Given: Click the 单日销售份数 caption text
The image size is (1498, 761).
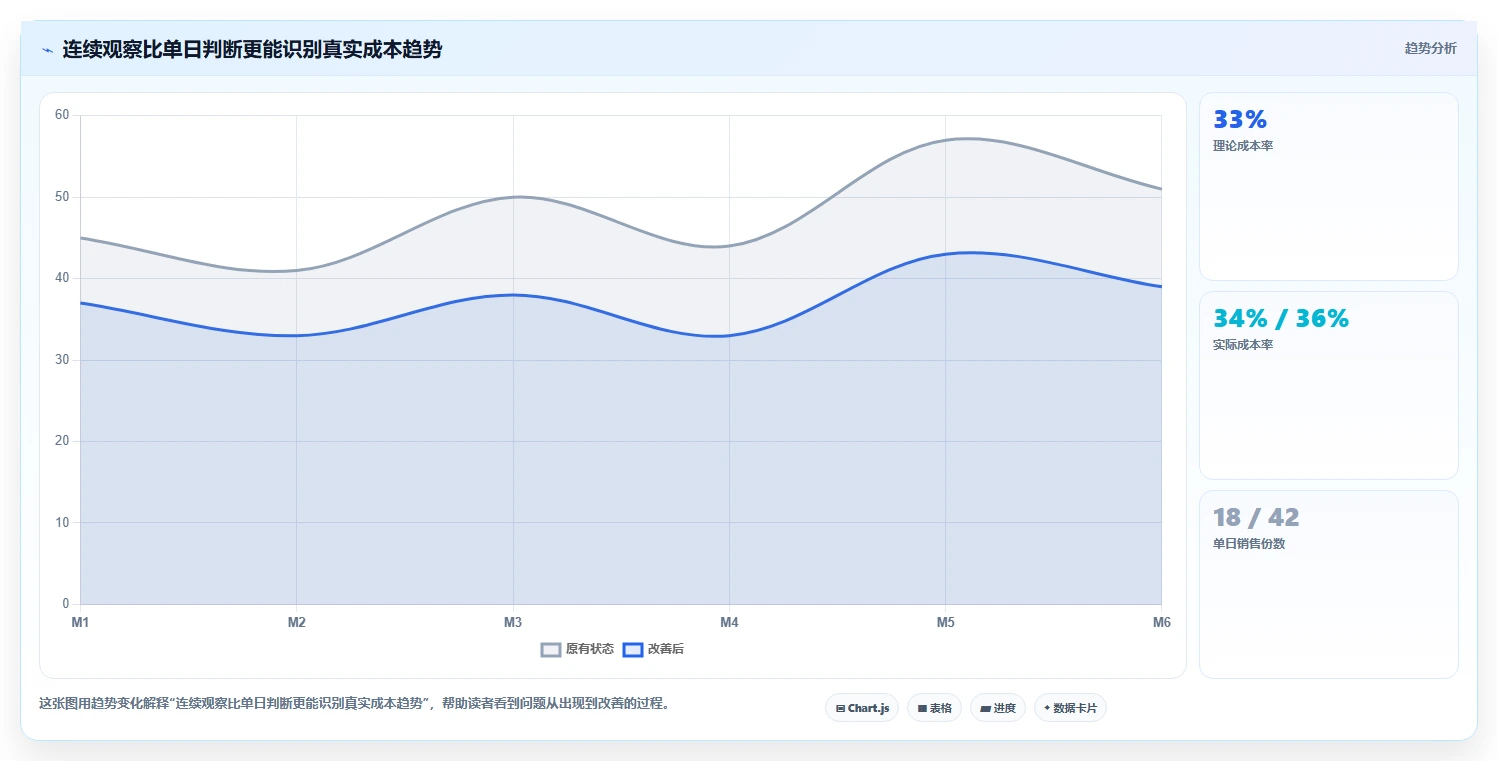Looking at the screenshot, I should click(x=1249, y=544).
